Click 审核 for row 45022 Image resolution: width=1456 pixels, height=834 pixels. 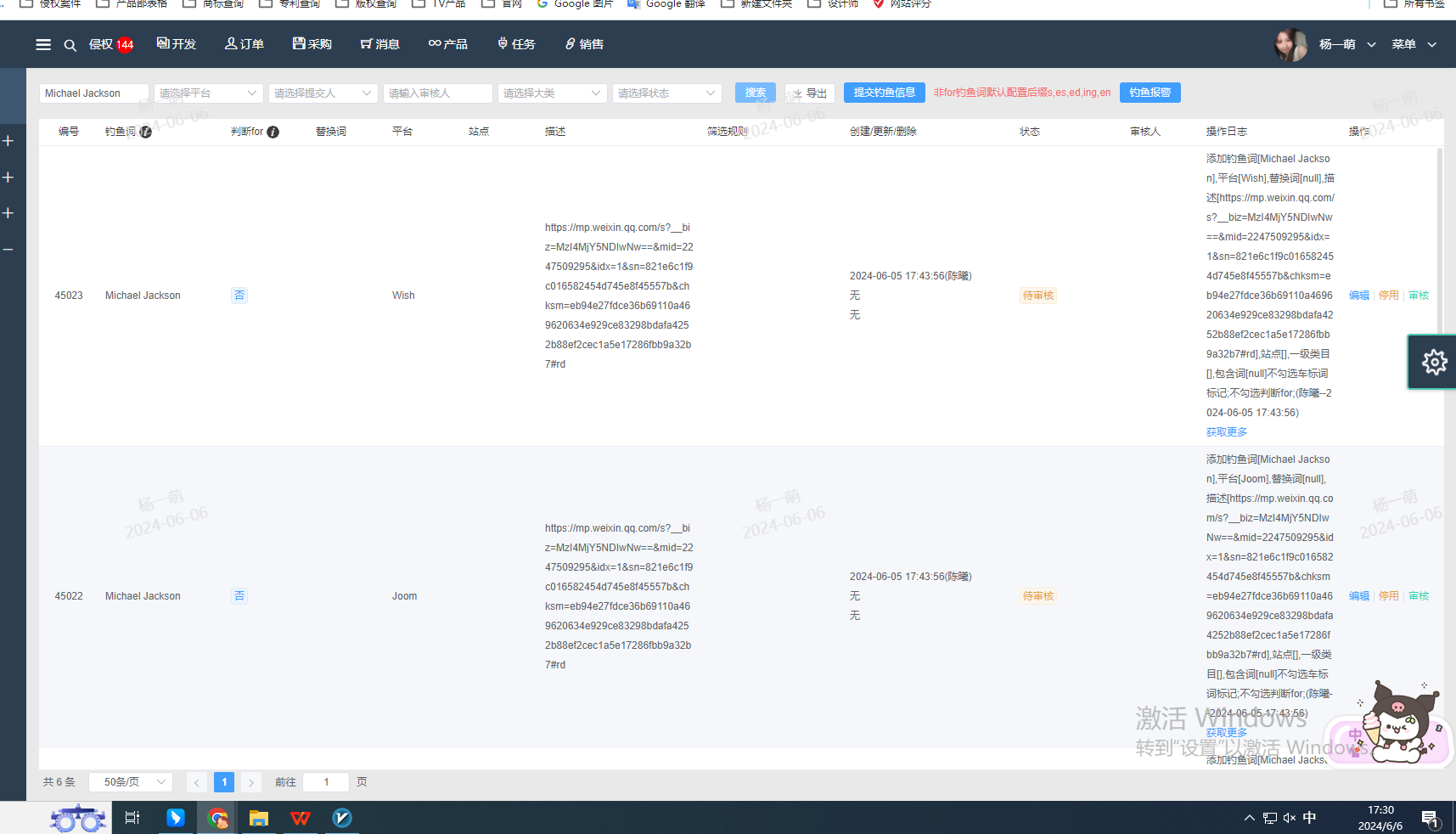pyautogui.click(x=1419, y=596)
